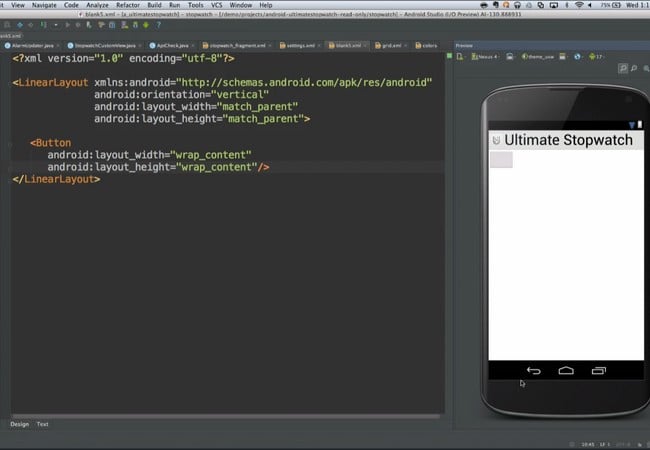Open the screen orientation dropdown in Preview
This screenshot has width=650, height=450.
pos(510,56)
